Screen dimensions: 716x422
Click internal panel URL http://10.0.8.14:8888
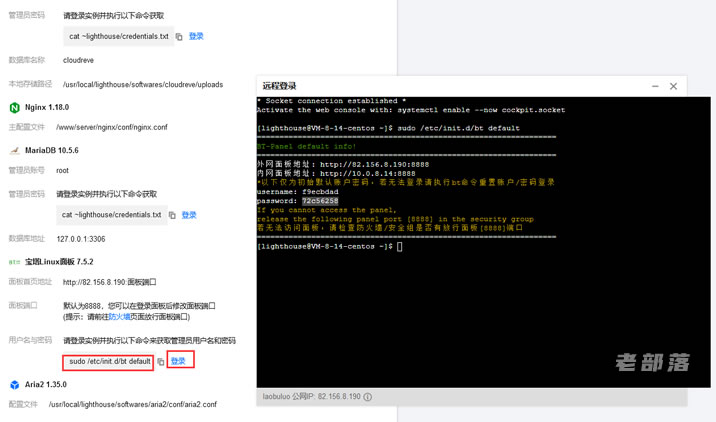tap(368, 174)
